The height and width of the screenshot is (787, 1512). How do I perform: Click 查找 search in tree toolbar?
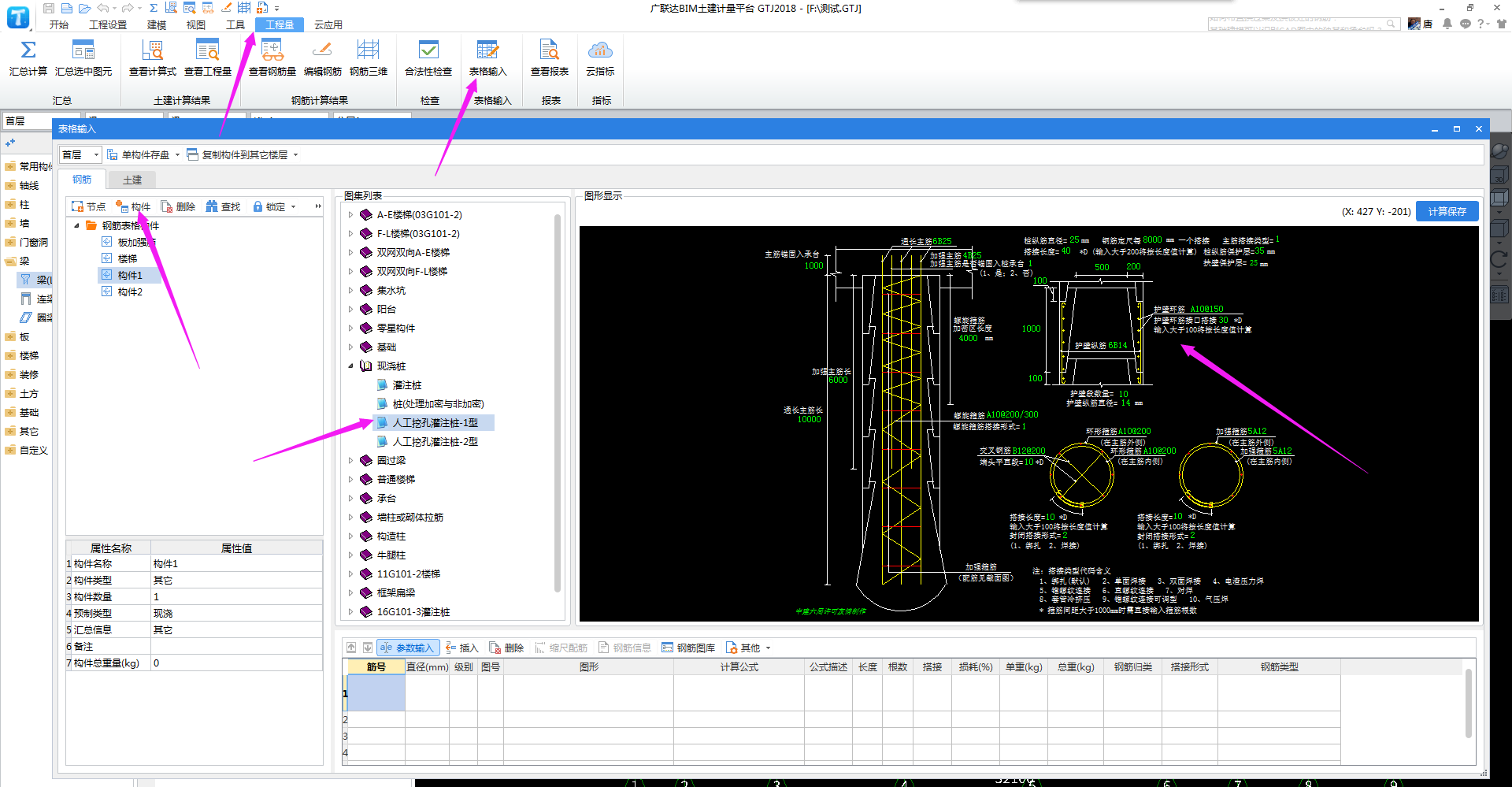(x=223, y=206)
